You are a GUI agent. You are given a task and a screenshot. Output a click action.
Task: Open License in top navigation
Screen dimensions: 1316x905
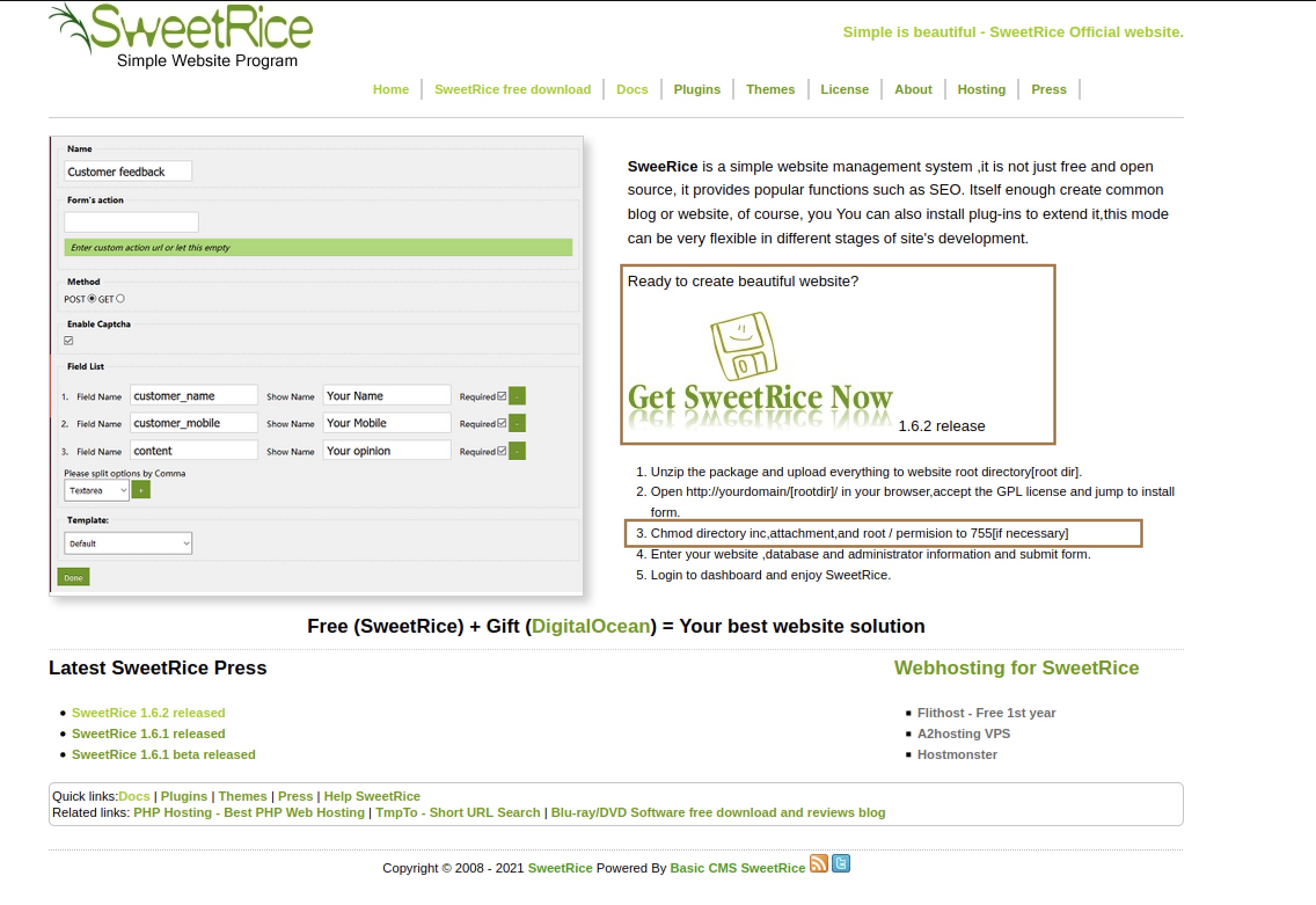pyautogui.click(x=845, y=89)
